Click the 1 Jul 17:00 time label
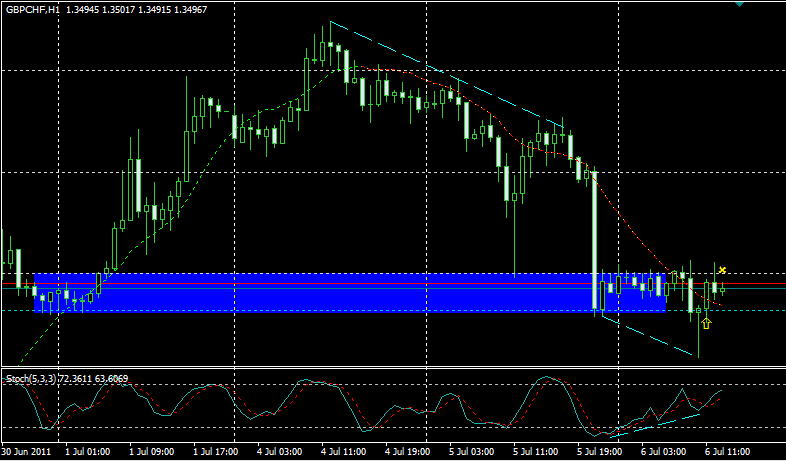Screen dimensions: 786x461 click(x=216, y=451)
